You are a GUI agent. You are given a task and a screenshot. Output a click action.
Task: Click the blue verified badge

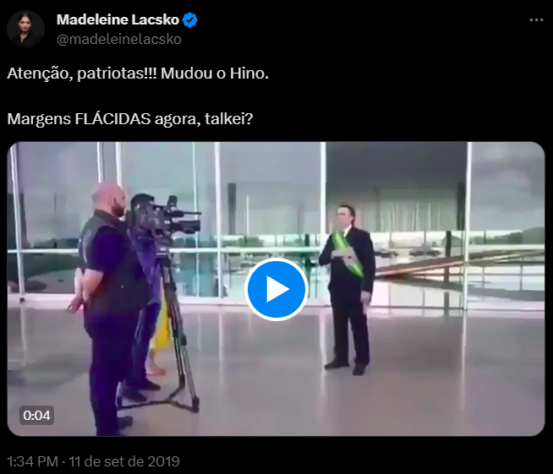[190, 20]
